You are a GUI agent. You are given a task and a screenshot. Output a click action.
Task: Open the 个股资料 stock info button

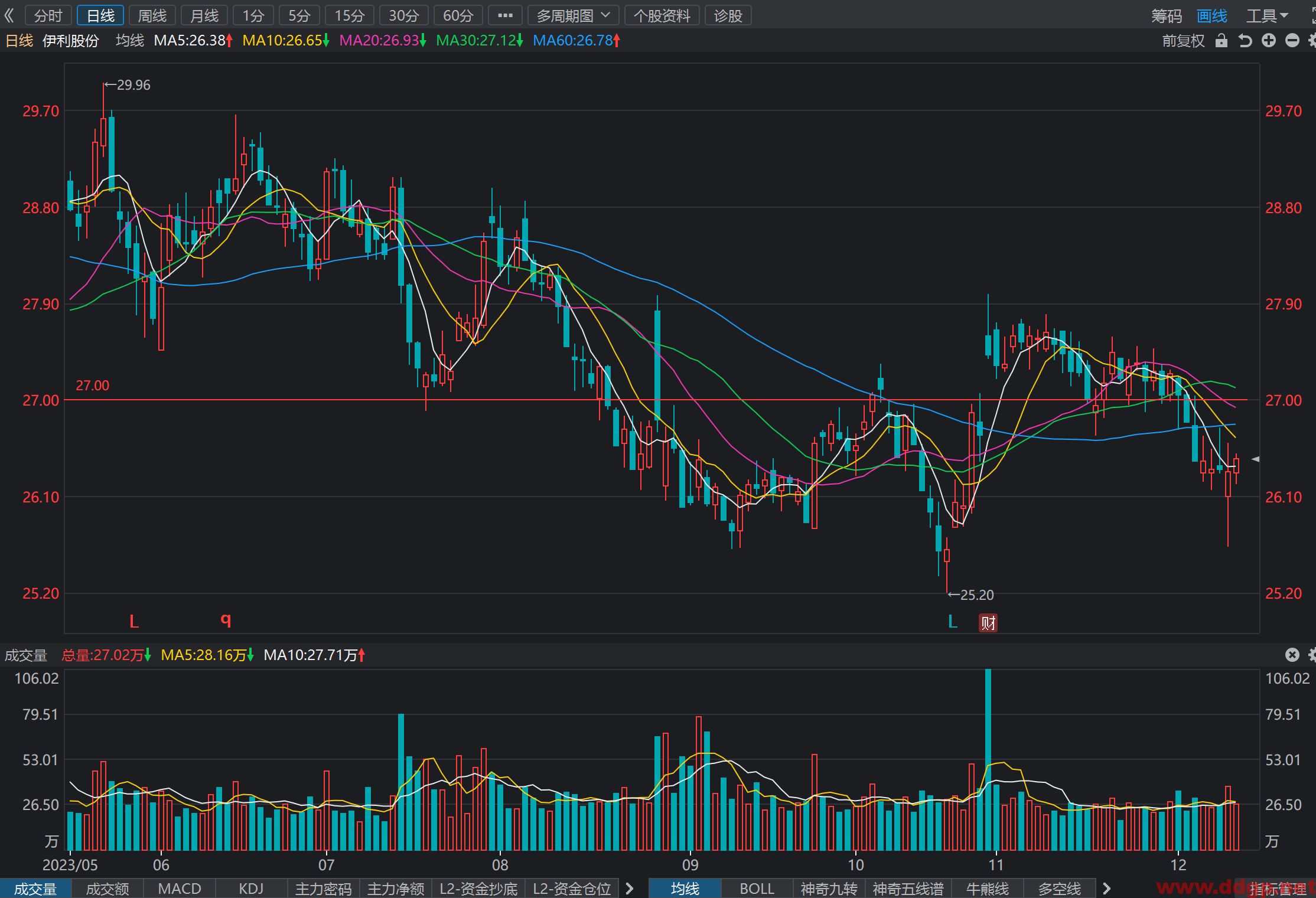point(662,15)
